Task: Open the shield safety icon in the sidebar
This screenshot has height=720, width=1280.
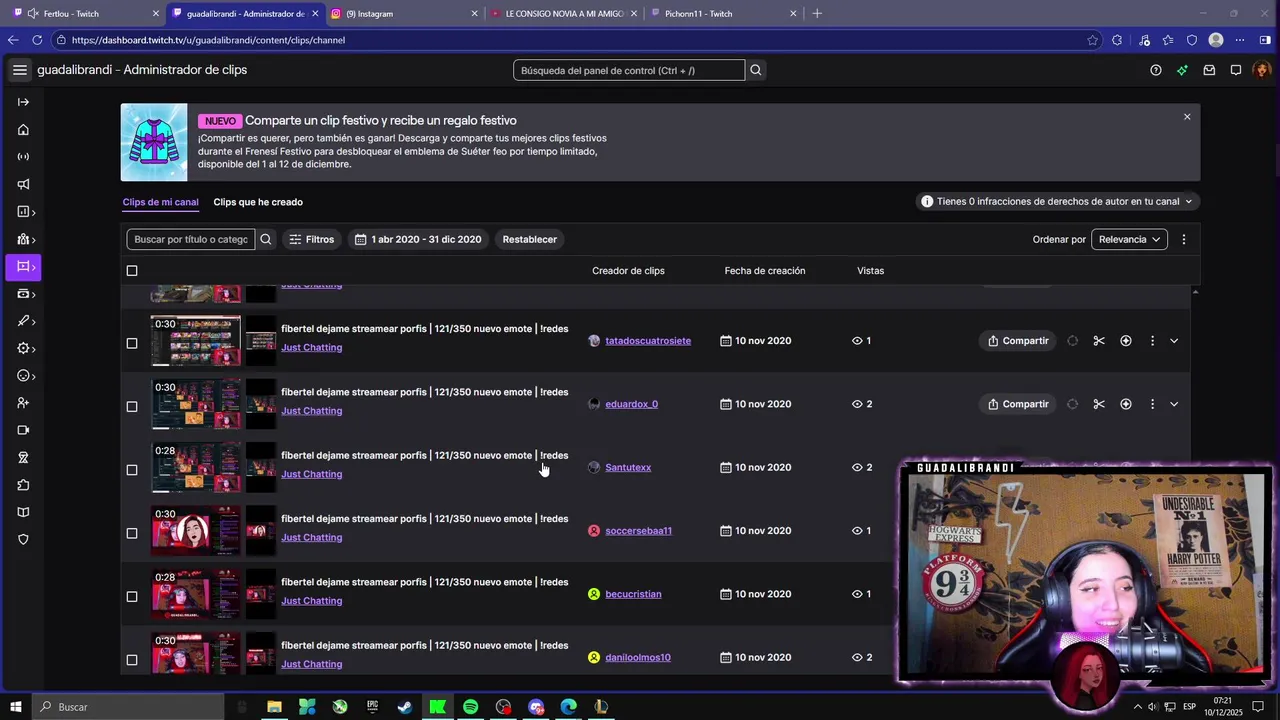Action: point(23,539)
